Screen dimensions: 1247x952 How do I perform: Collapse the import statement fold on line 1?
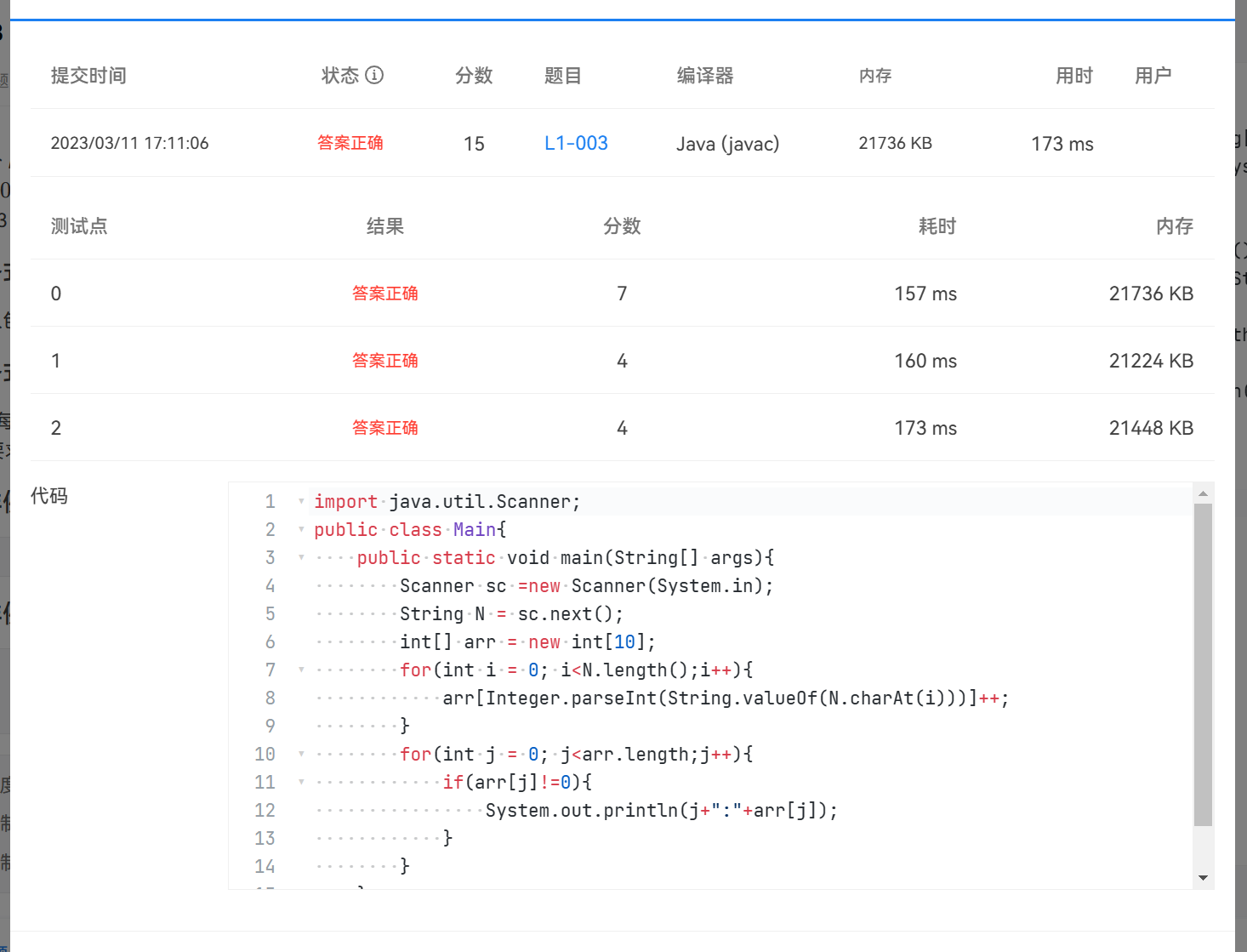[301, 501]
